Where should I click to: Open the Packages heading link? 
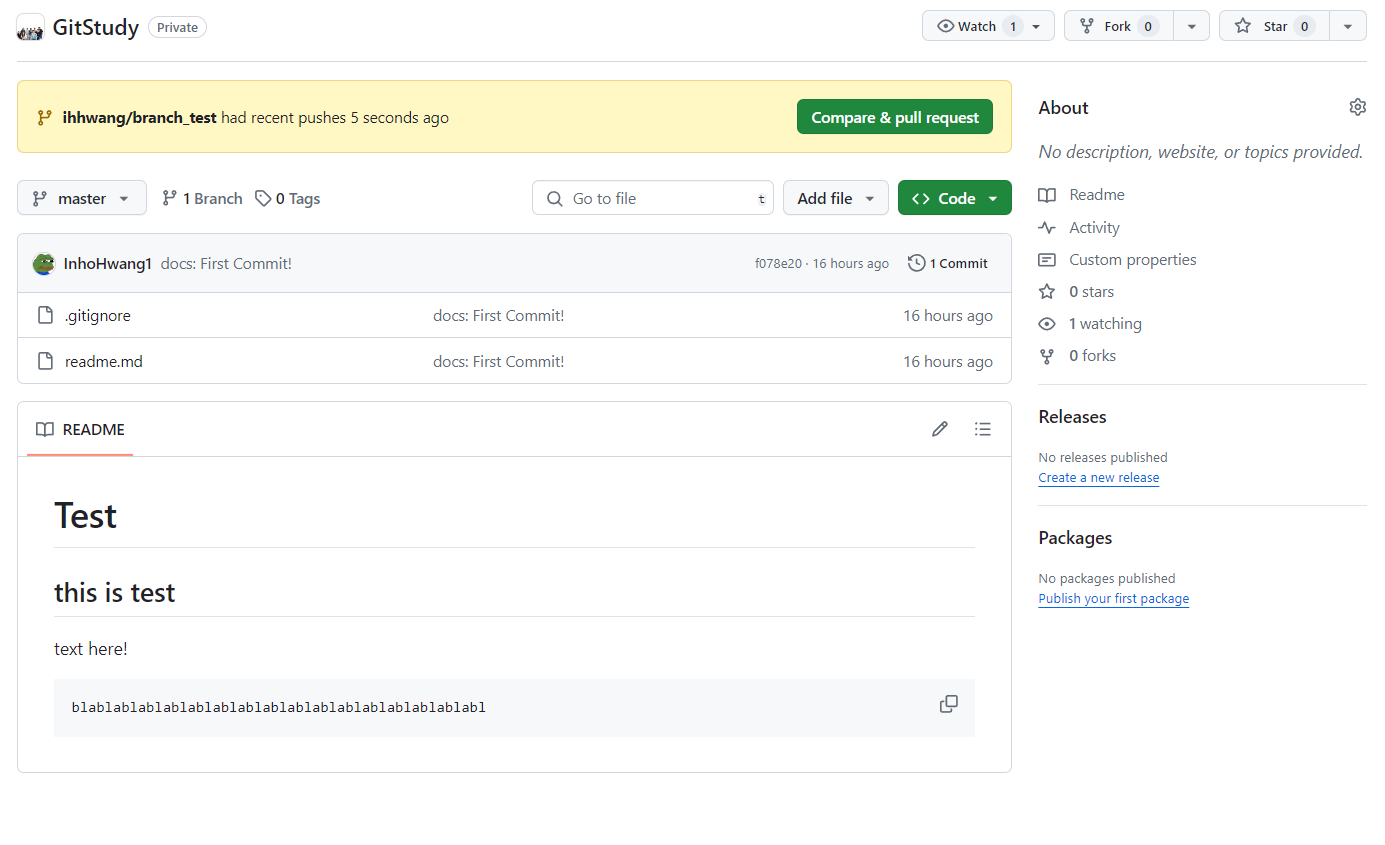[x=1075, y=538]
